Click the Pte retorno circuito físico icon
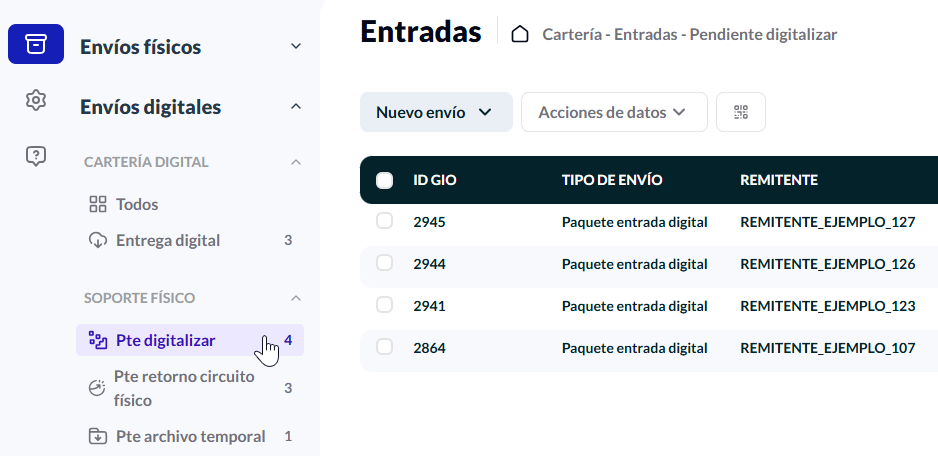This screenshot has height=456, width=938. pos(96,388)
